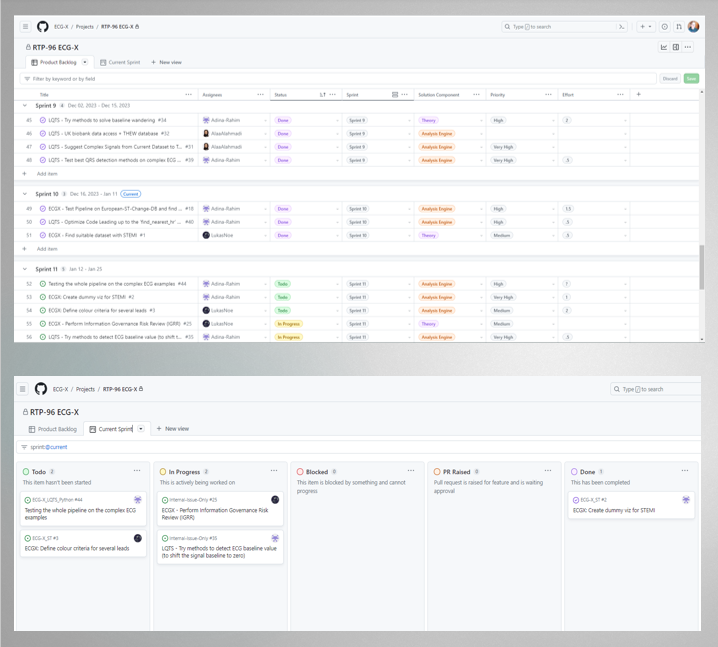Switch to Current Sprint tab in top window
Screen dimensions: 718x647
pos(120,62)
